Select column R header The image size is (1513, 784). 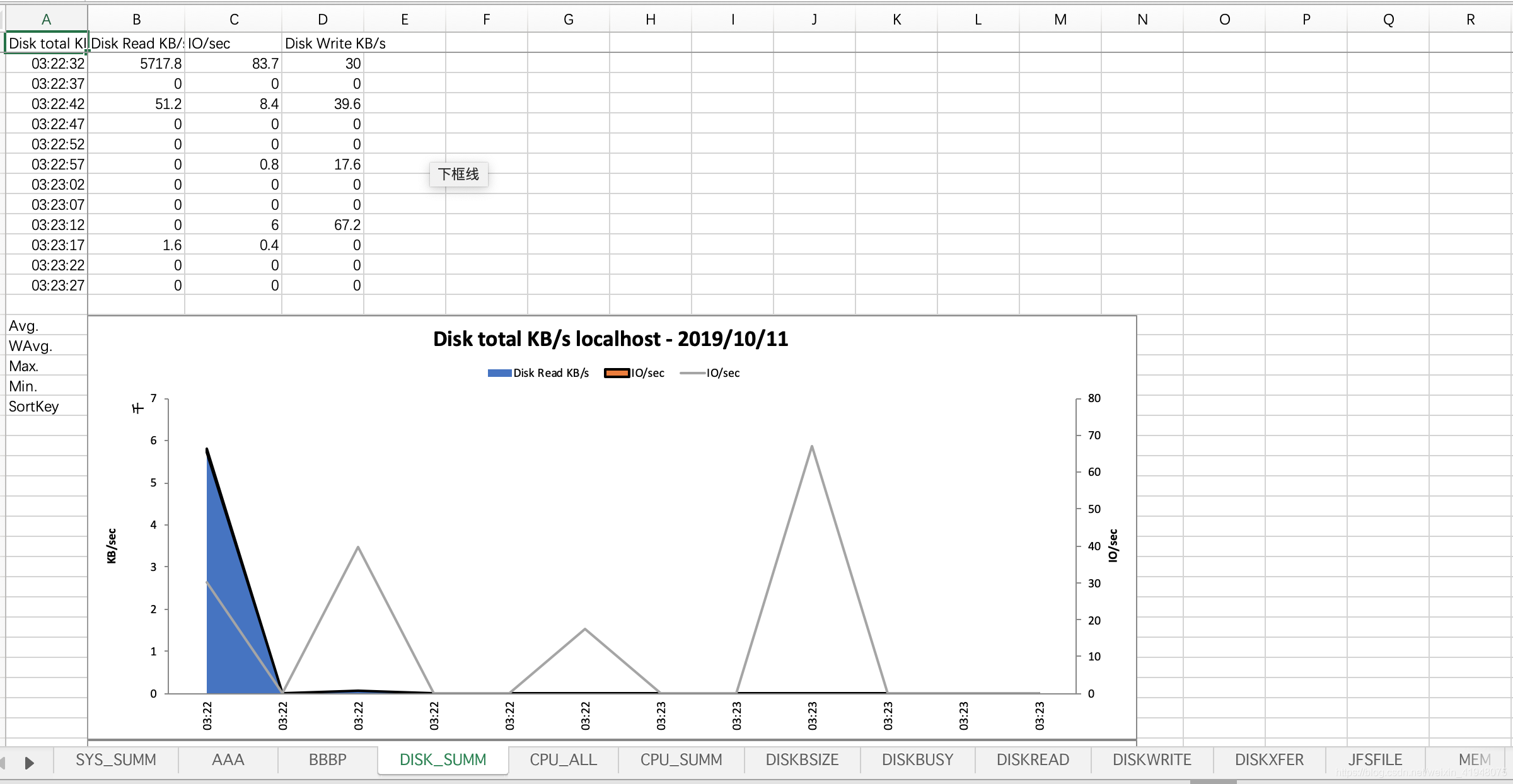(1470, 20)
